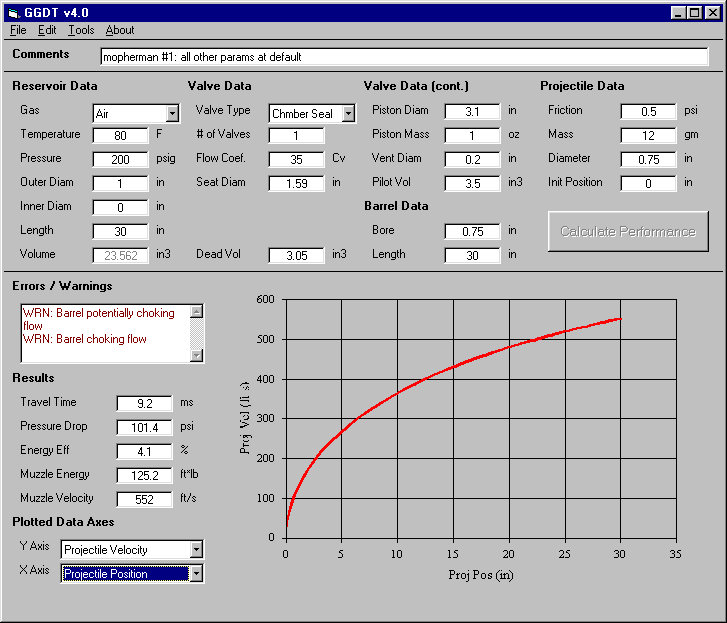The height and width of the screenshot is (623, 727).
Task: Expand the Gas type dropdown
Action: pyautogui.click(x=172, y=114)
